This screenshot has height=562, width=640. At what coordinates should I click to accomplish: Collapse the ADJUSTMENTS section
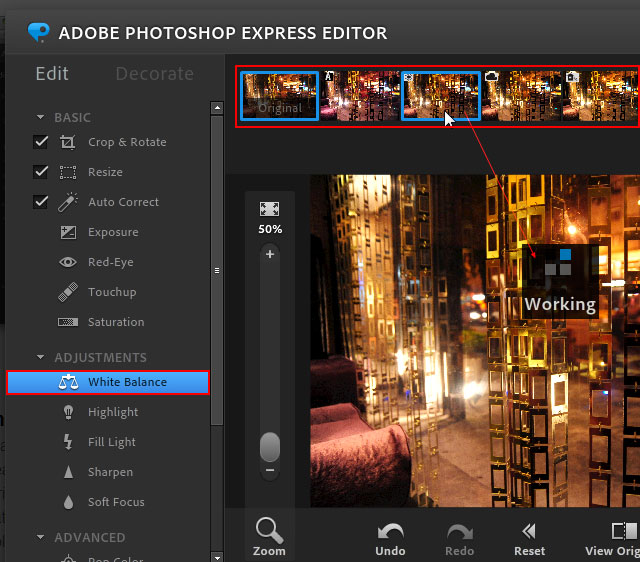[40, 357]
